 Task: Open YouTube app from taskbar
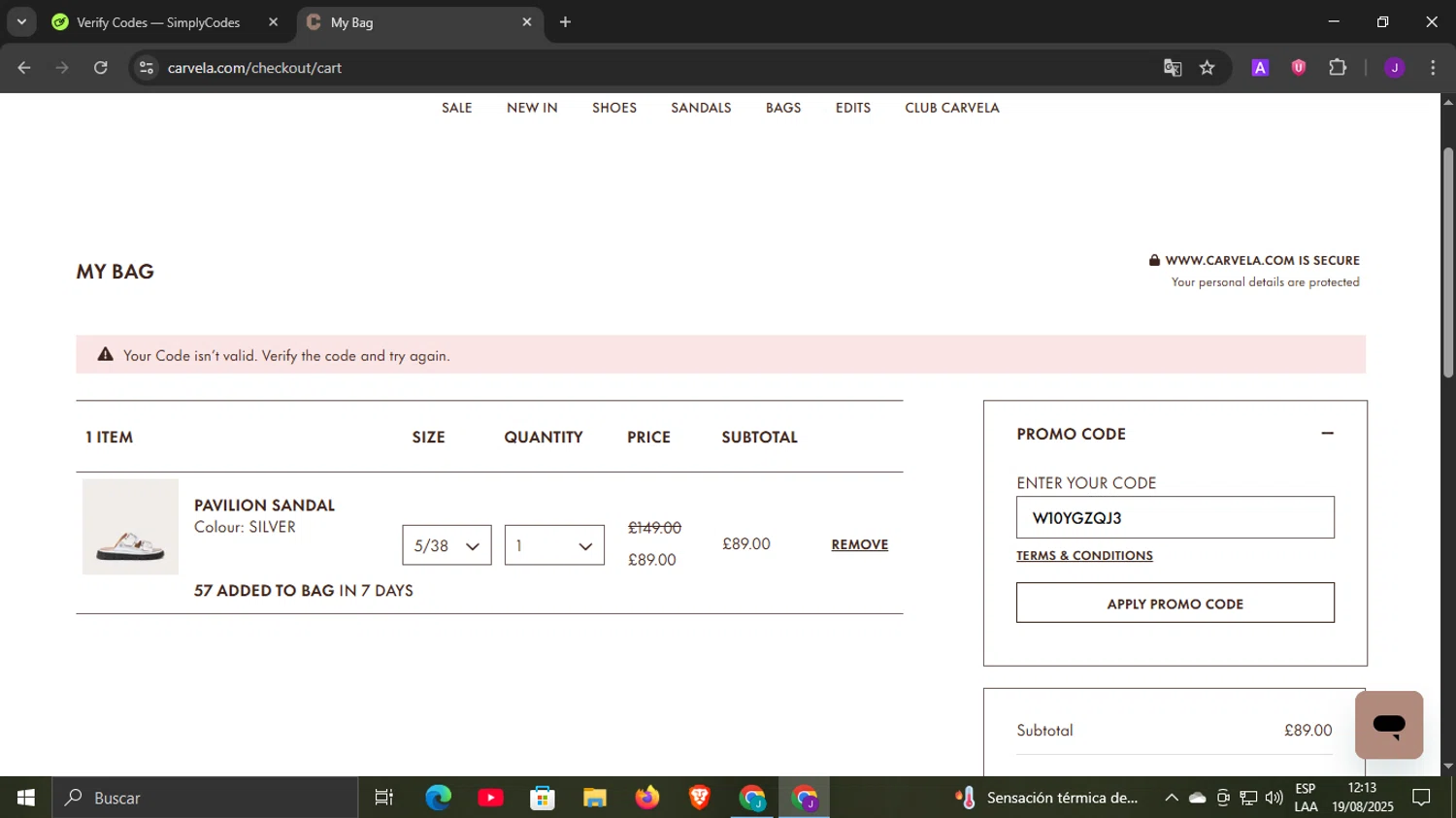[490, 798]
